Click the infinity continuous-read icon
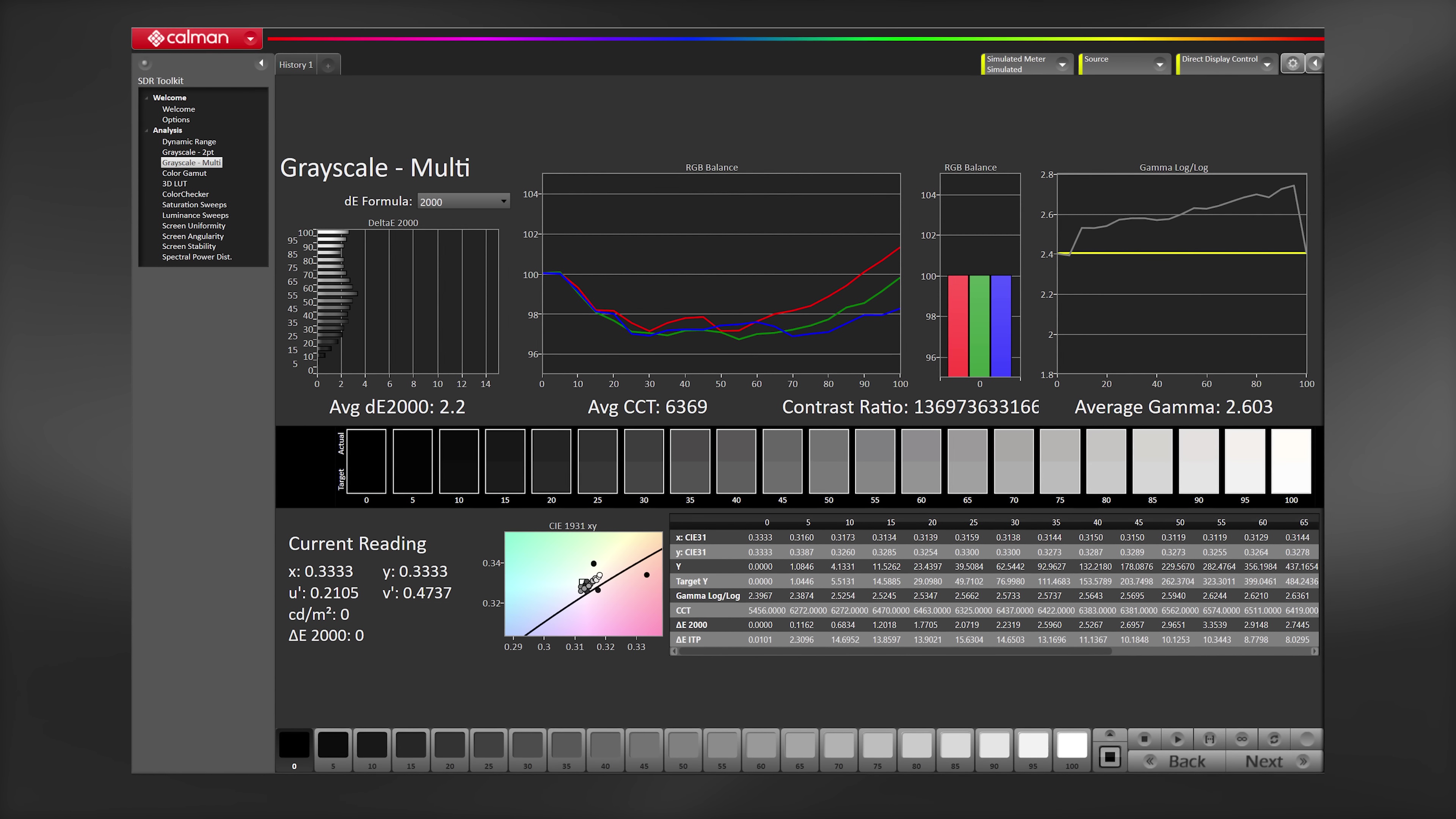 1242,739
